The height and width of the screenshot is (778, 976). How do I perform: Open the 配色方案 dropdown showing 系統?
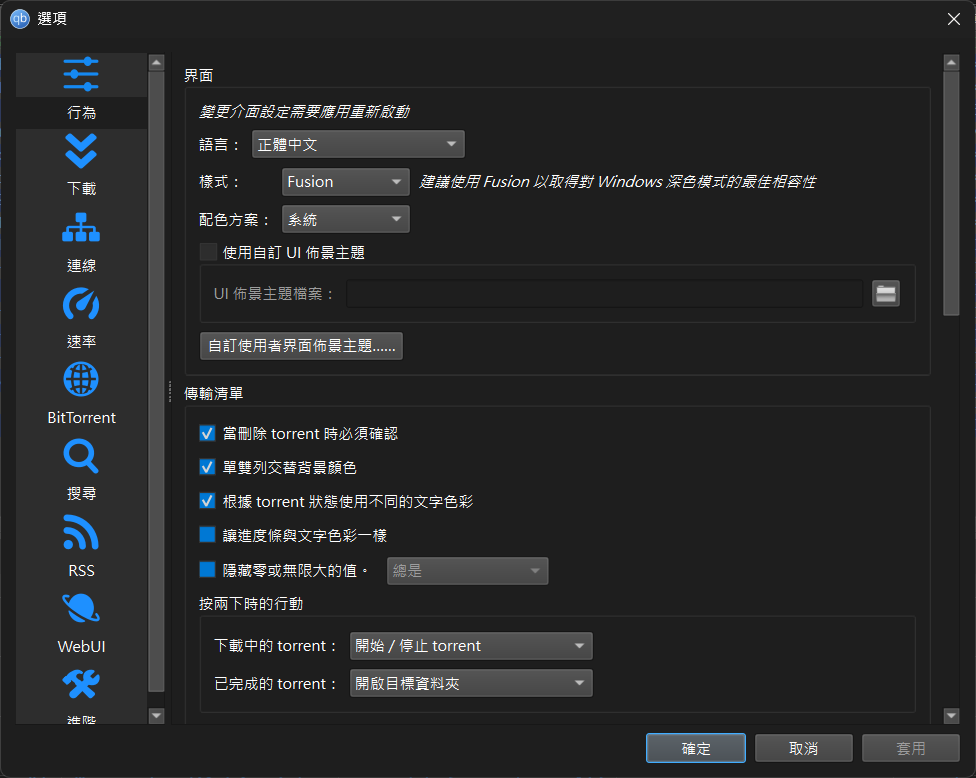pos(345,219)
